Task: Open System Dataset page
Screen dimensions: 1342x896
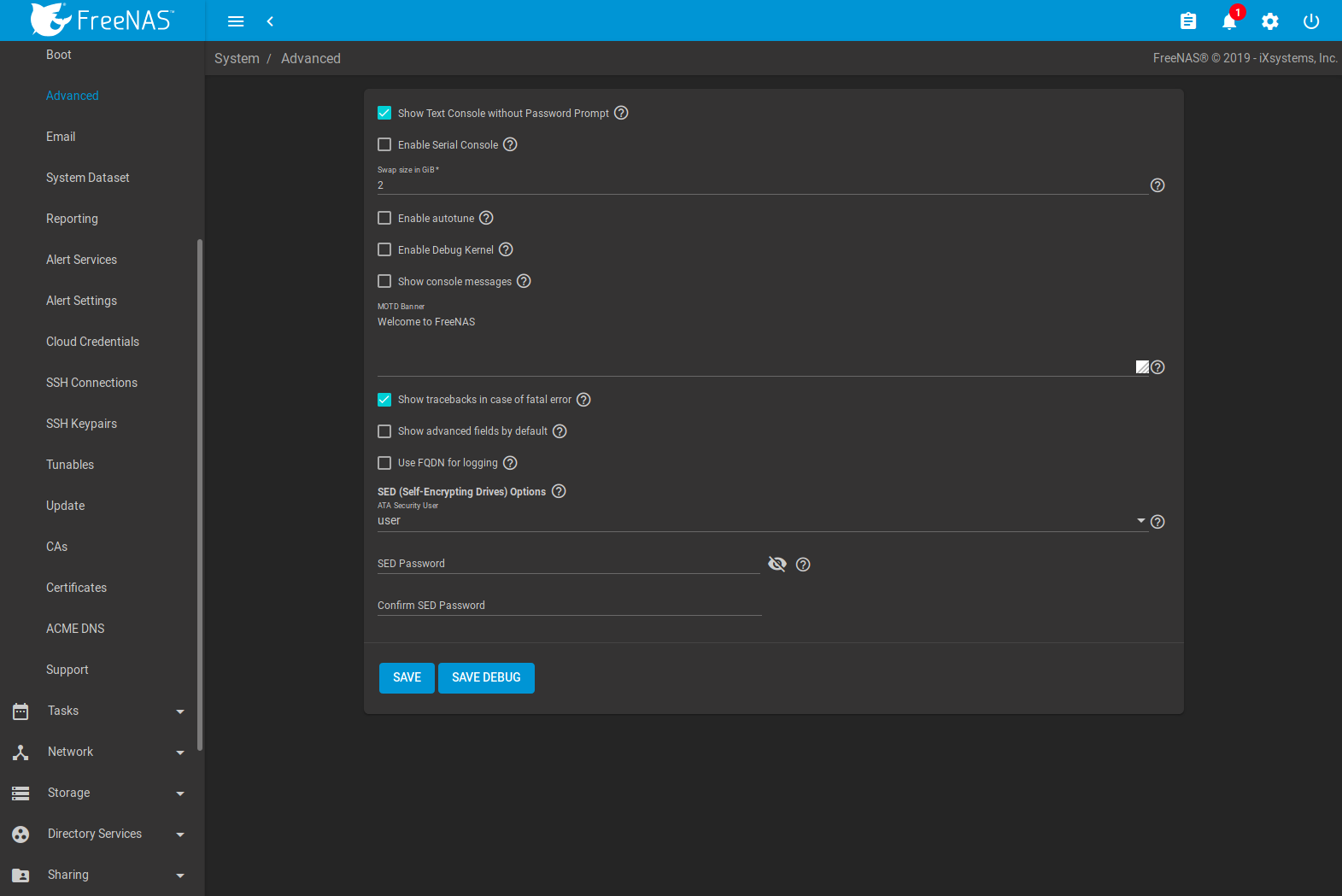Action: coord(88,178)
